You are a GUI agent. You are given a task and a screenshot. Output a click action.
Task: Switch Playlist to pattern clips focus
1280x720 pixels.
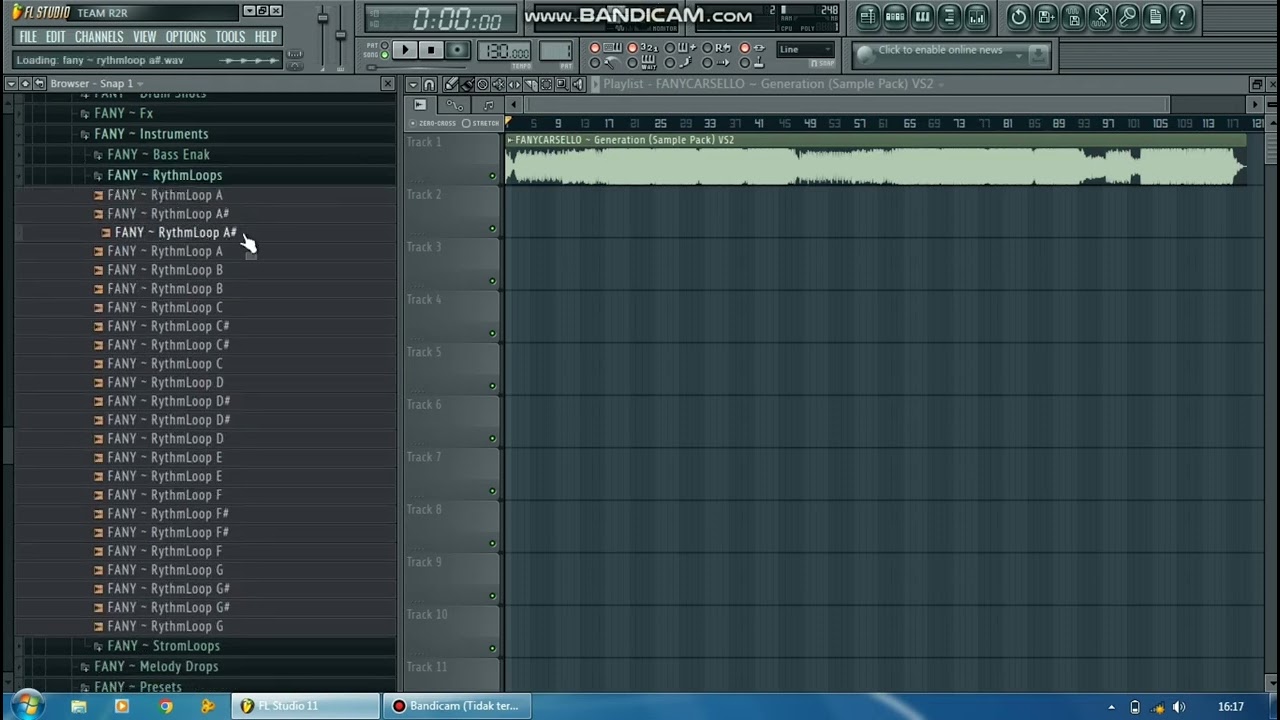(x=488, y=105)
